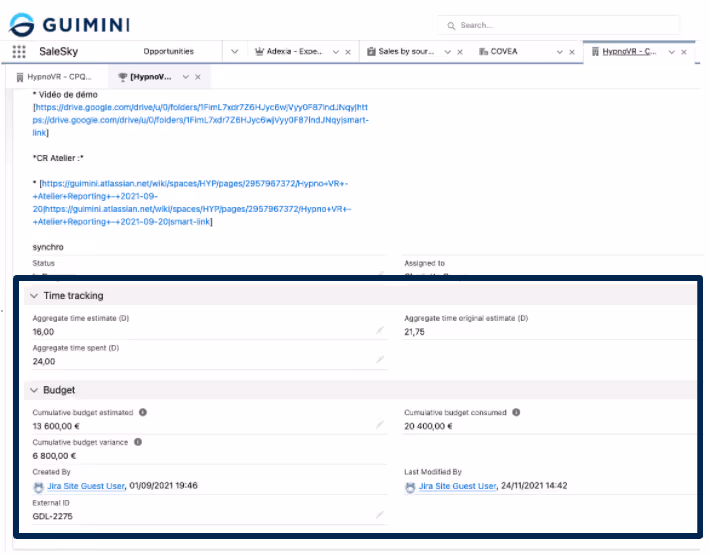Open Created By Jira Site Guest User
The width and height of the screenshot is (710, 556).
[x=86, y=486]
